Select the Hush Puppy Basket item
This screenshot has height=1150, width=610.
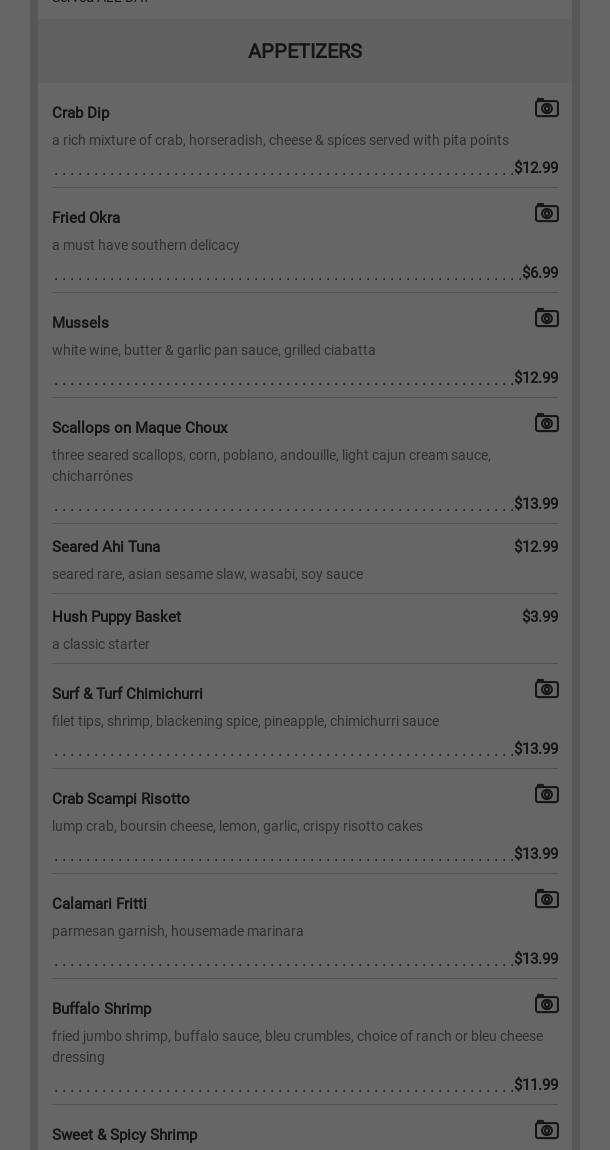116,617
